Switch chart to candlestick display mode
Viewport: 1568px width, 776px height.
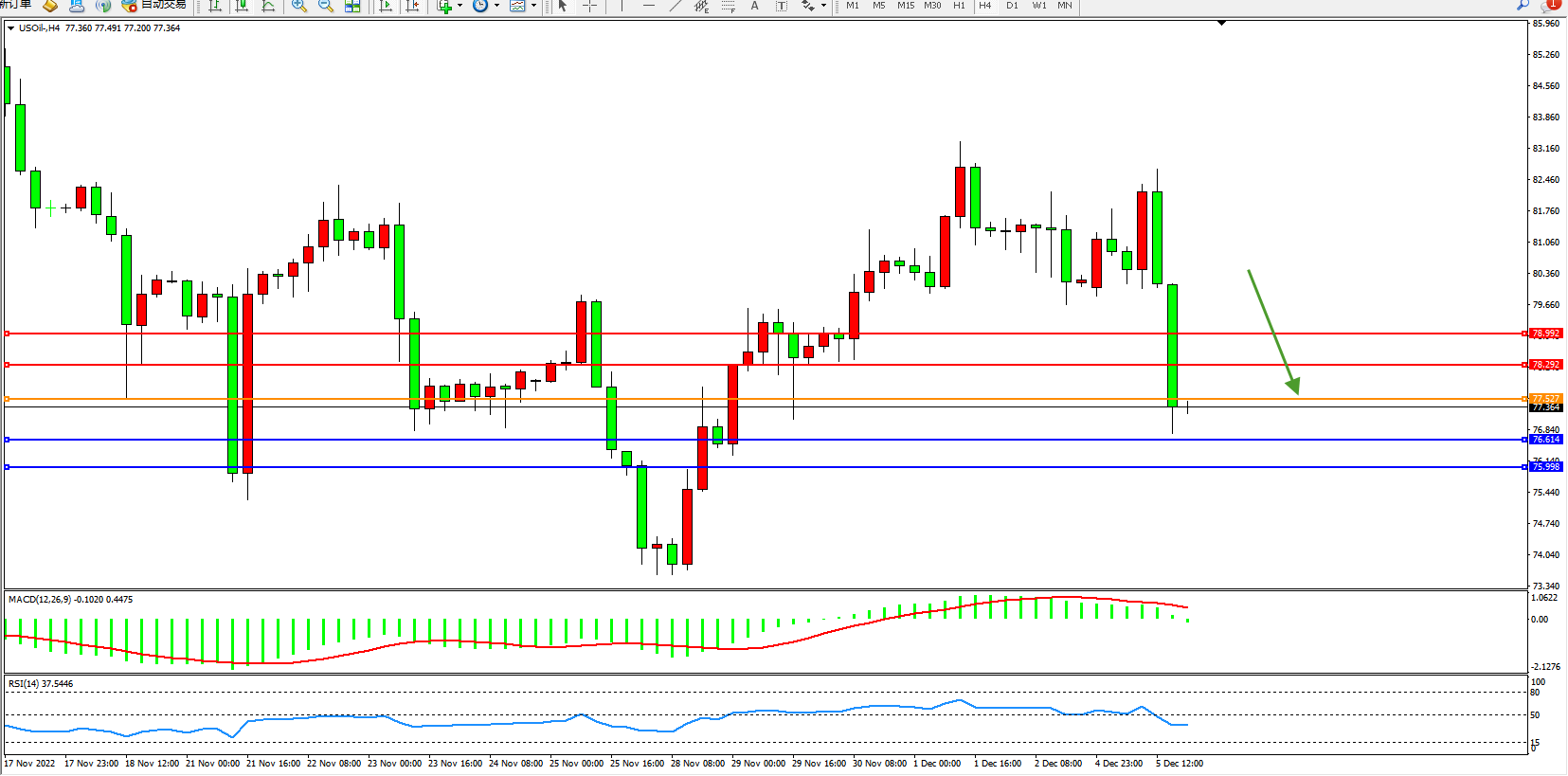pos(243,6)
